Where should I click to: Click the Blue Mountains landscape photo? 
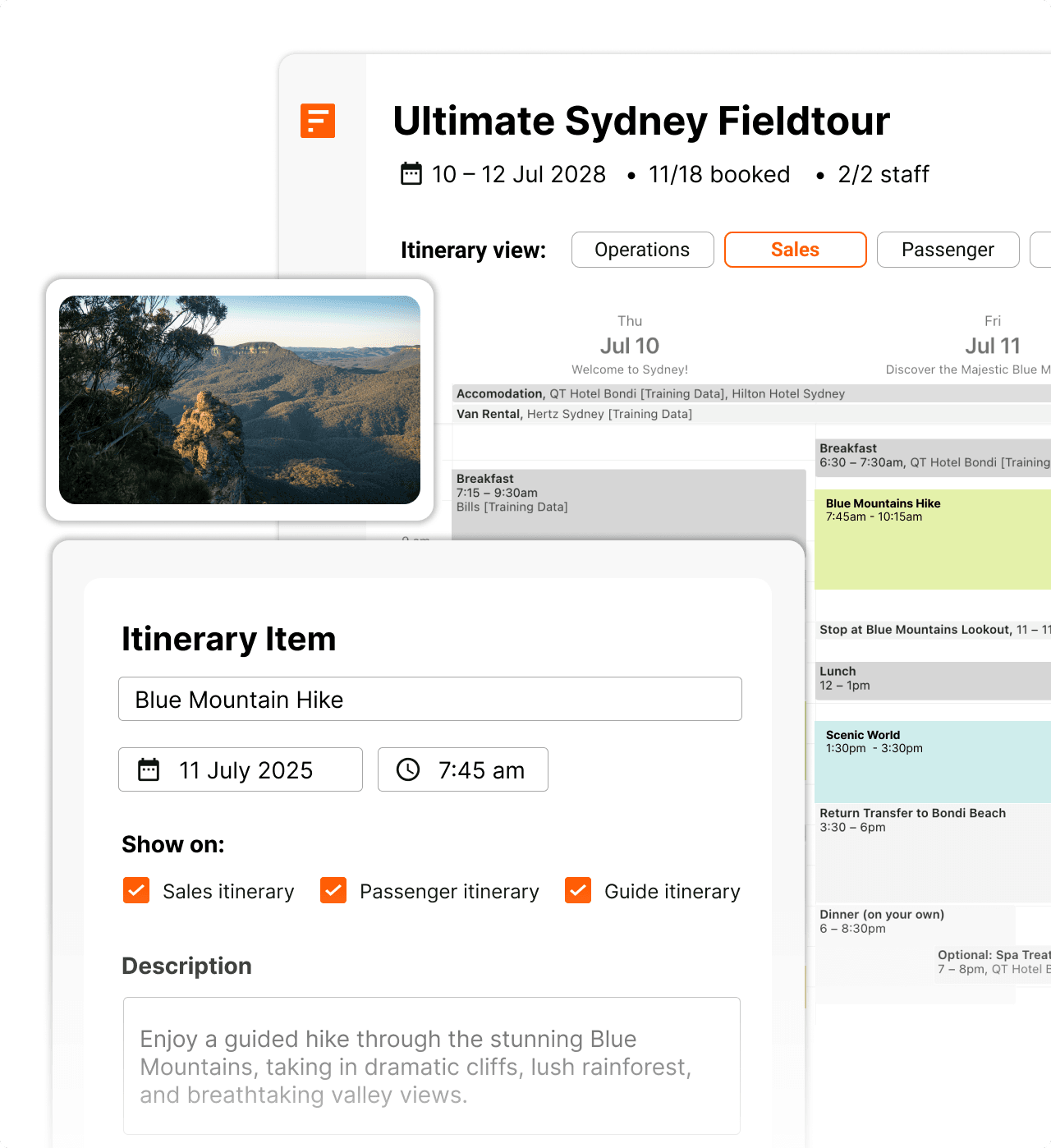click(x=239, y=398)
